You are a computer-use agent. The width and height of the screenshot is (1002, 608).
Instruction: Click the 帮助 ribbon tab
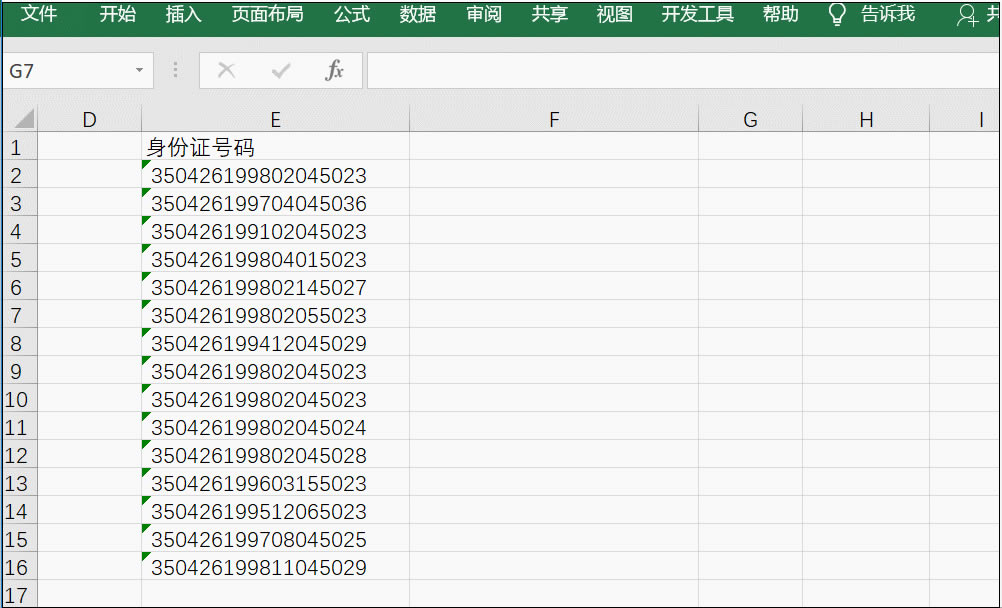pos(780,15)
